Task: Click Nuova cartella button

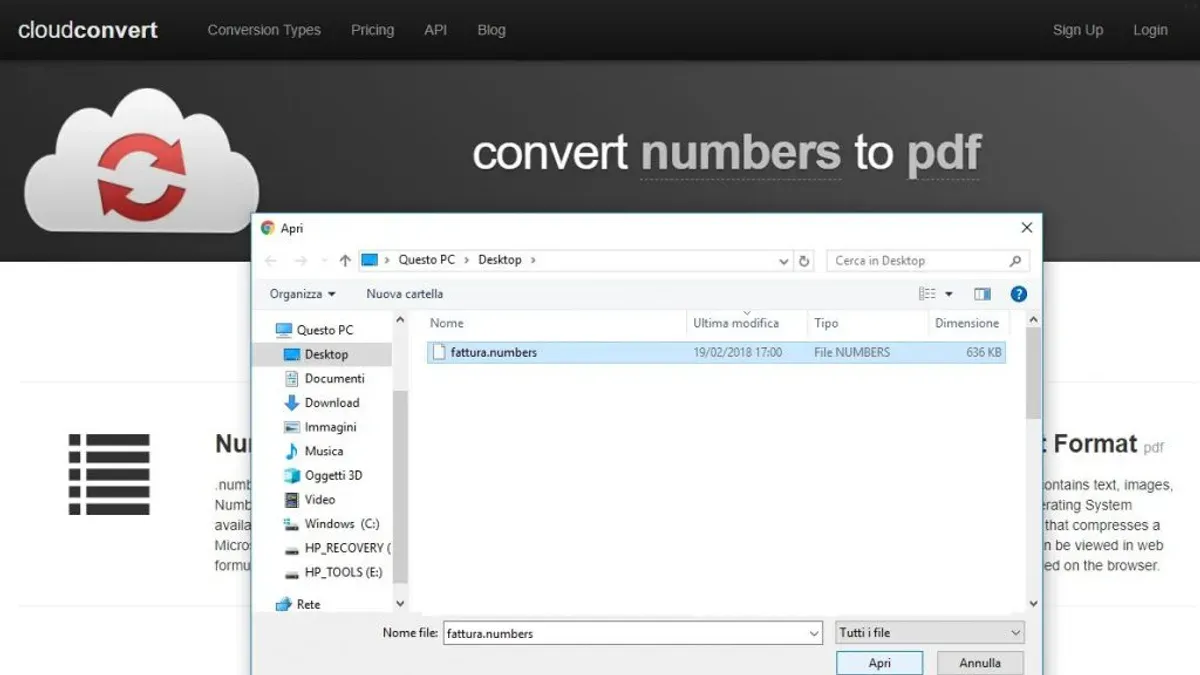Action: (404, 294)
